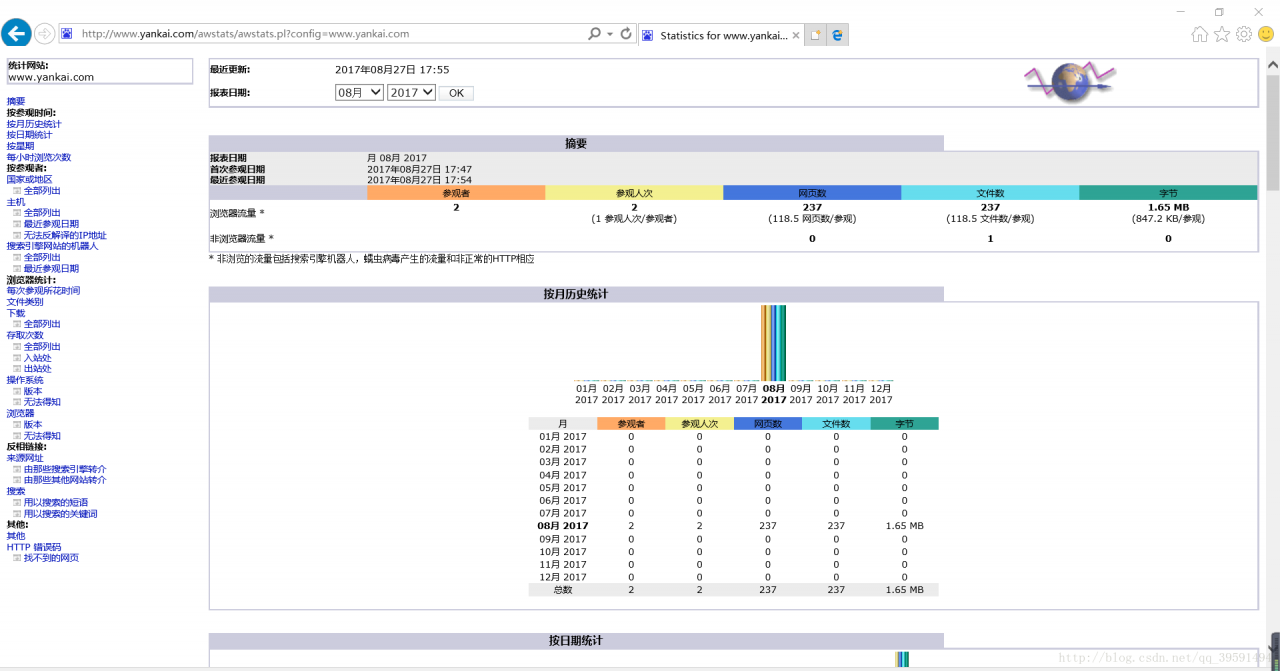1280x671 pixels.
Task: View favorites using the star icon
Action: point(1222,33)
